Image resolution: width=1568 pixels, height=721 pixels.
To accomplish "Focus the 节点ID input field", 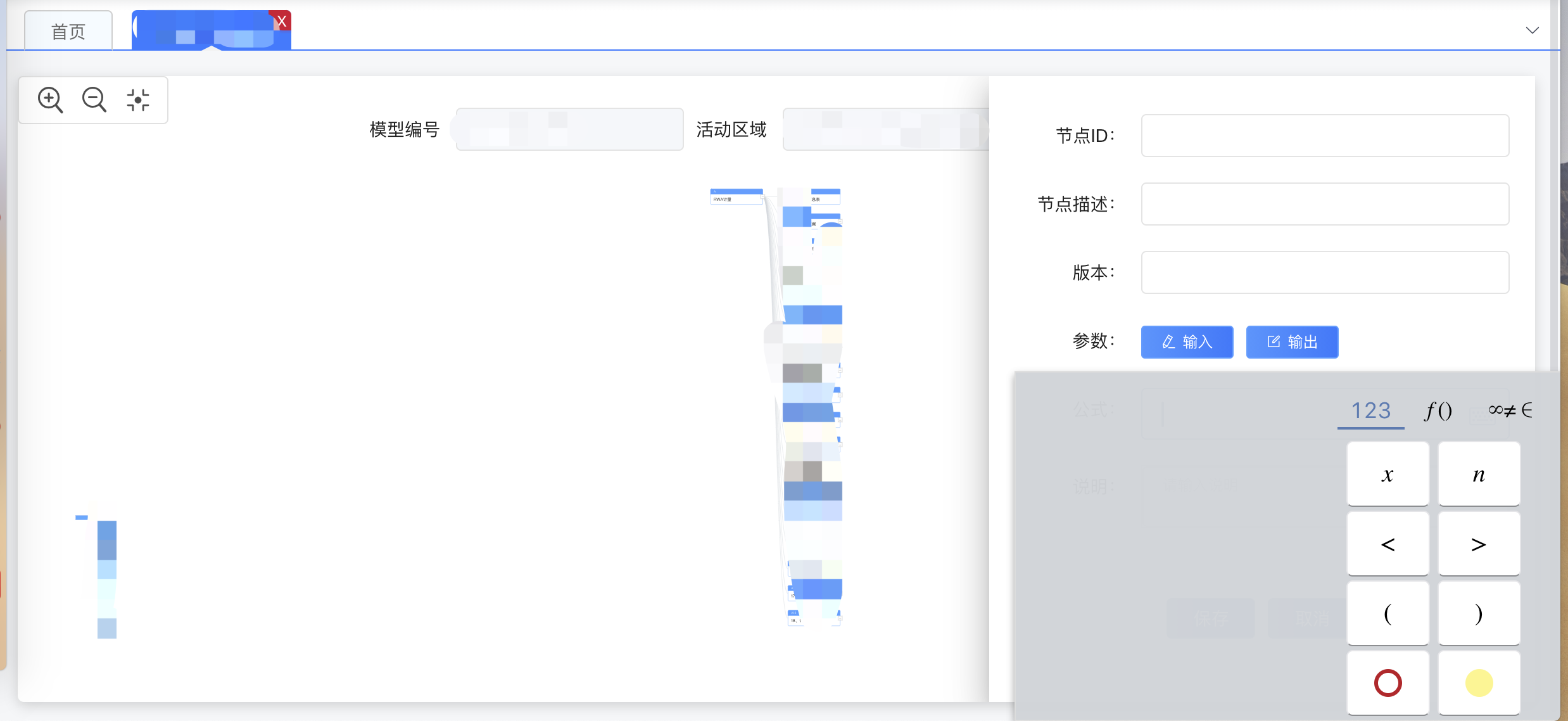I will (x=1325, y=136).
